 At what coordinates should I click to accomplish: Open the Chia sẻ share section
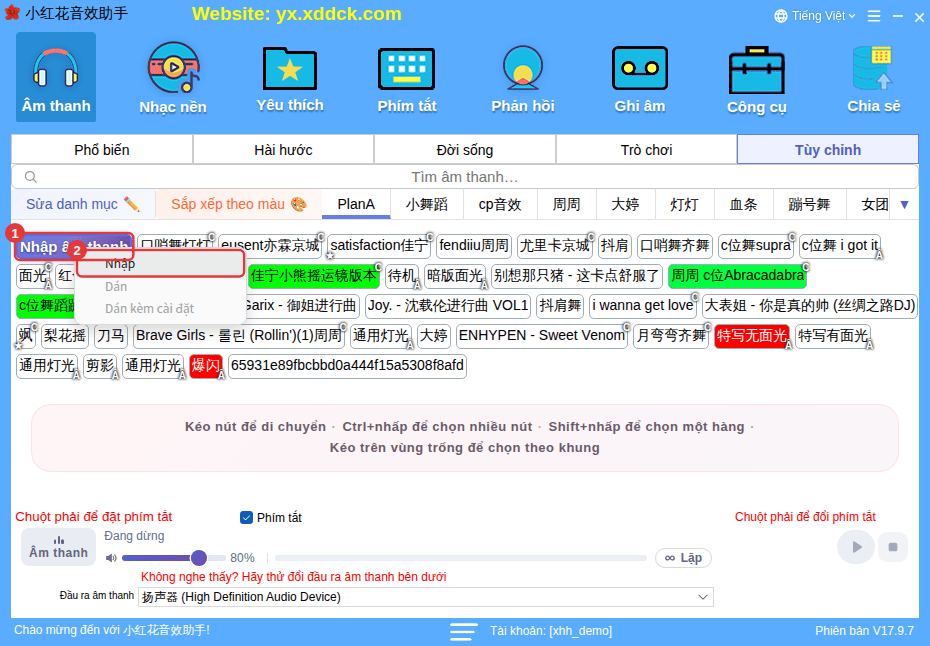click(x=874, y=77)
